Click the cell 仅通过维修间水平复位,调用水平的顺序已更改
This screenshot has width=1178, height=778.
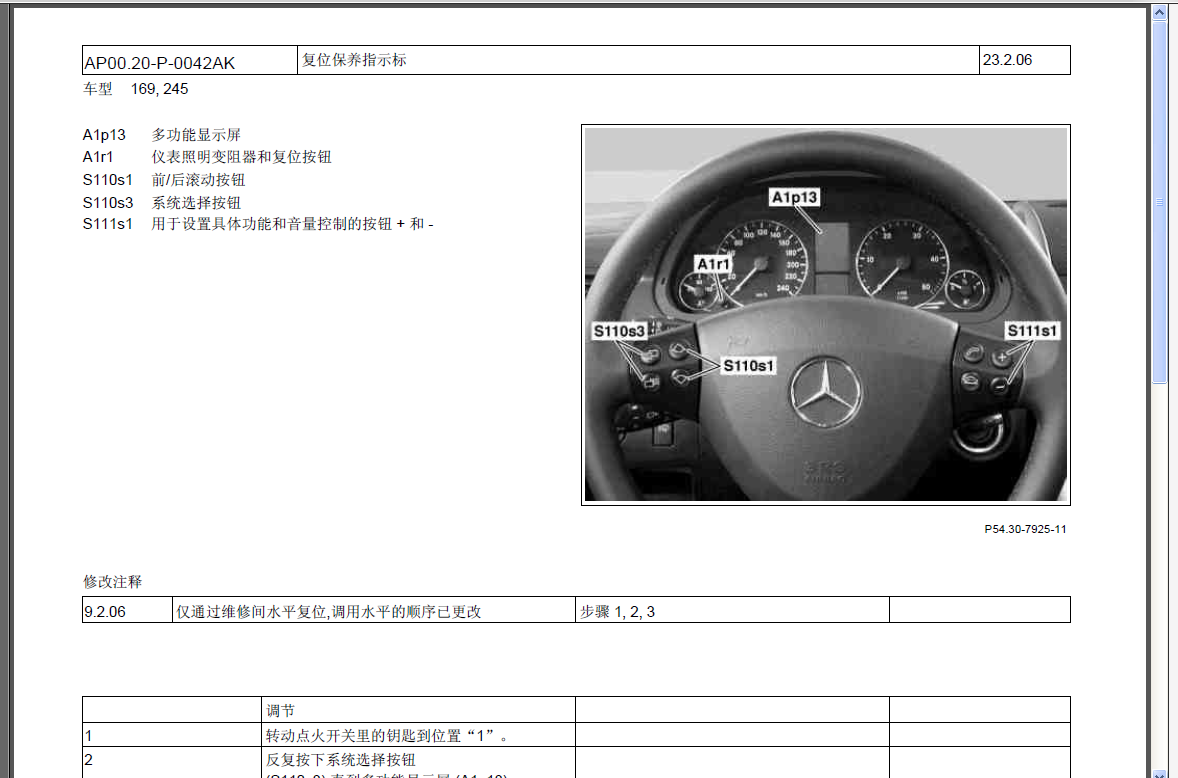pyautogui.click(x=373, y=610)
